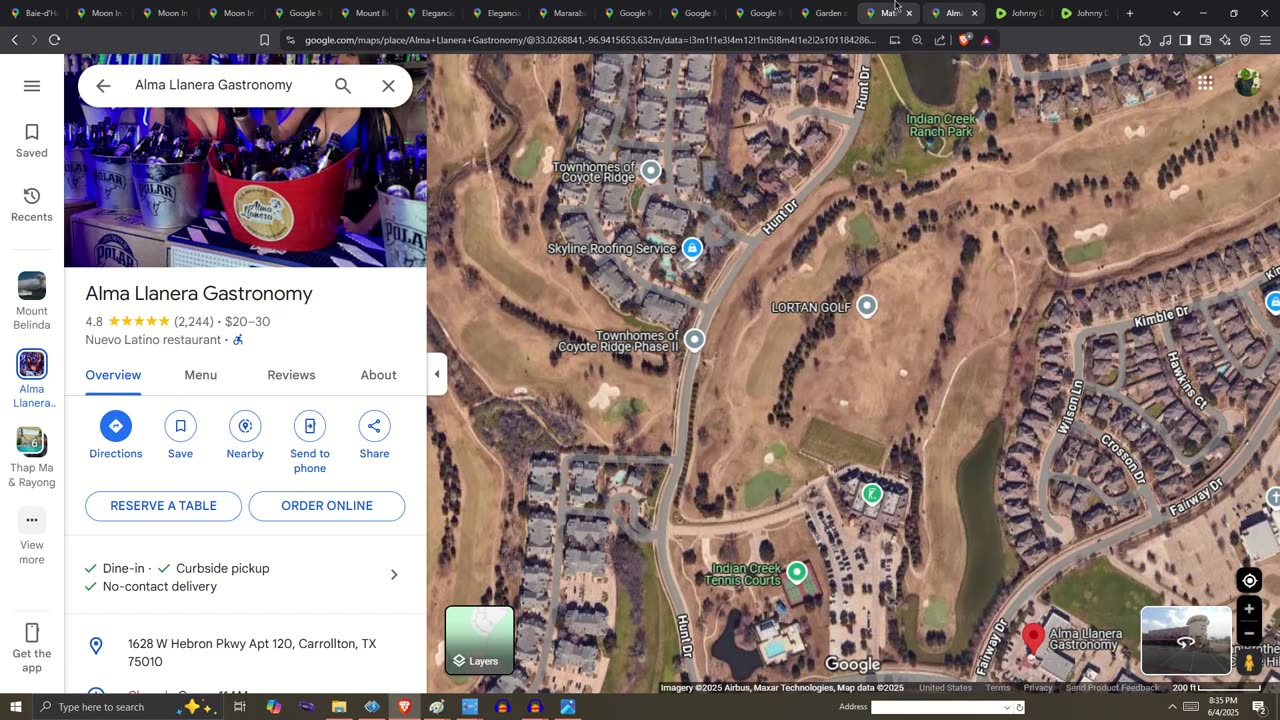This screenshot has width=1280, height=720.
Task: Click the red Alma Llanera Gastronomy marker
Action: point(1034,638)
